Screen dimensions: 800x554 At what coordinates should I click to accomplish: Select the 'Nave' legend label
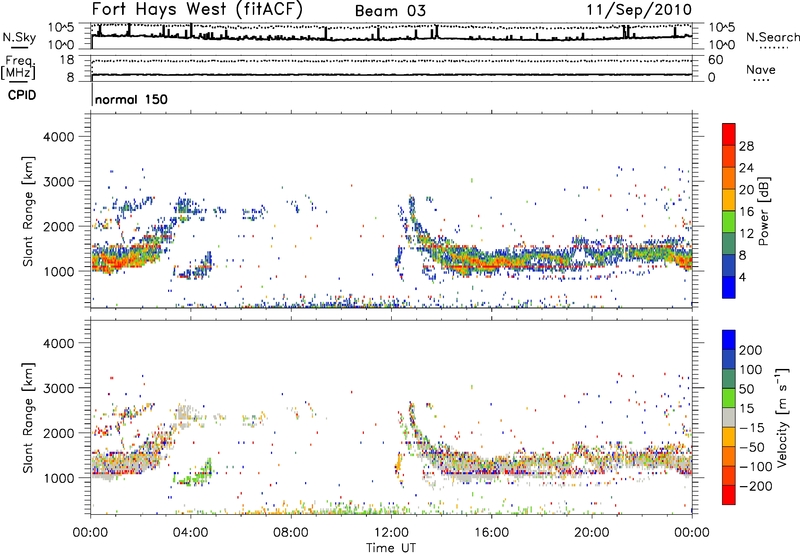tap(761, 70)
